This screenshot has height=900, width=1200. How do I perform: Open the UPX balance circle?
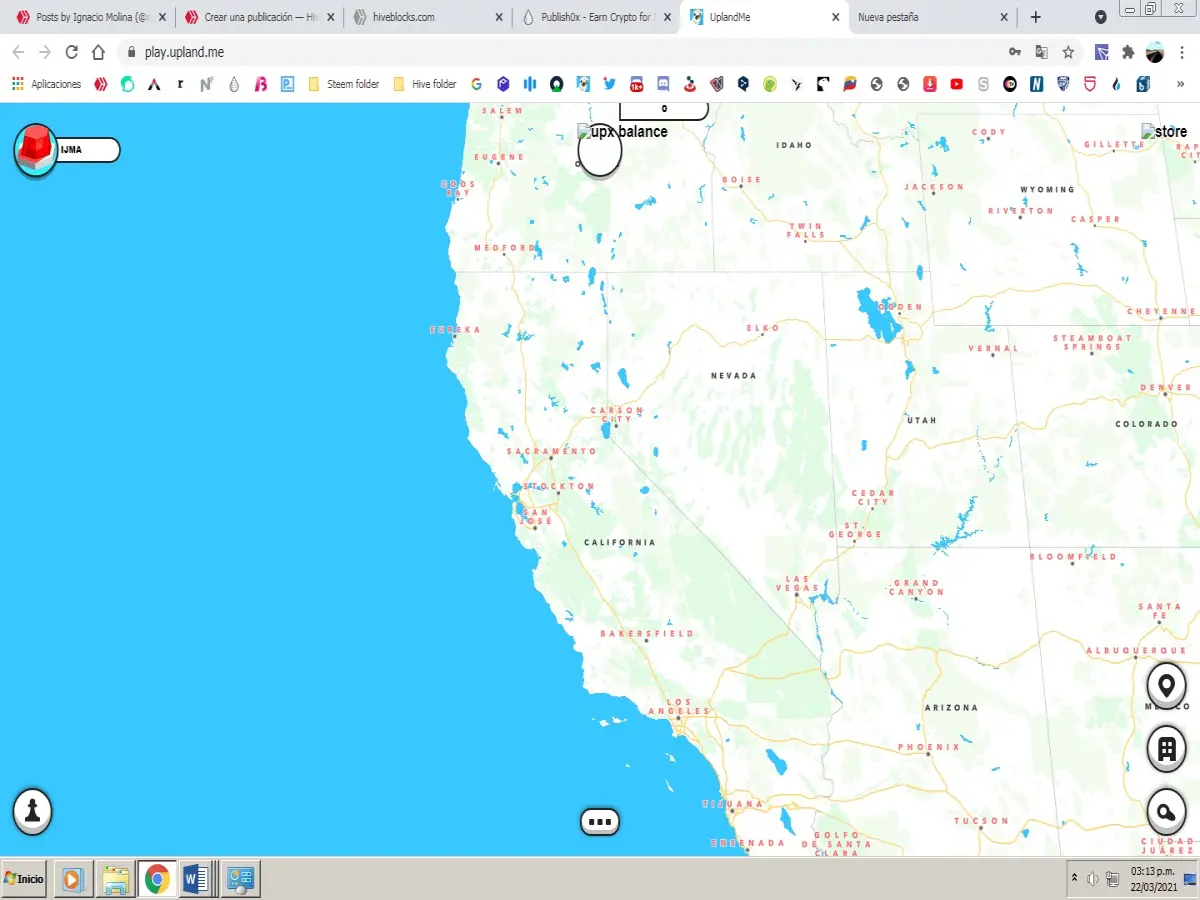tap(600, 151)
